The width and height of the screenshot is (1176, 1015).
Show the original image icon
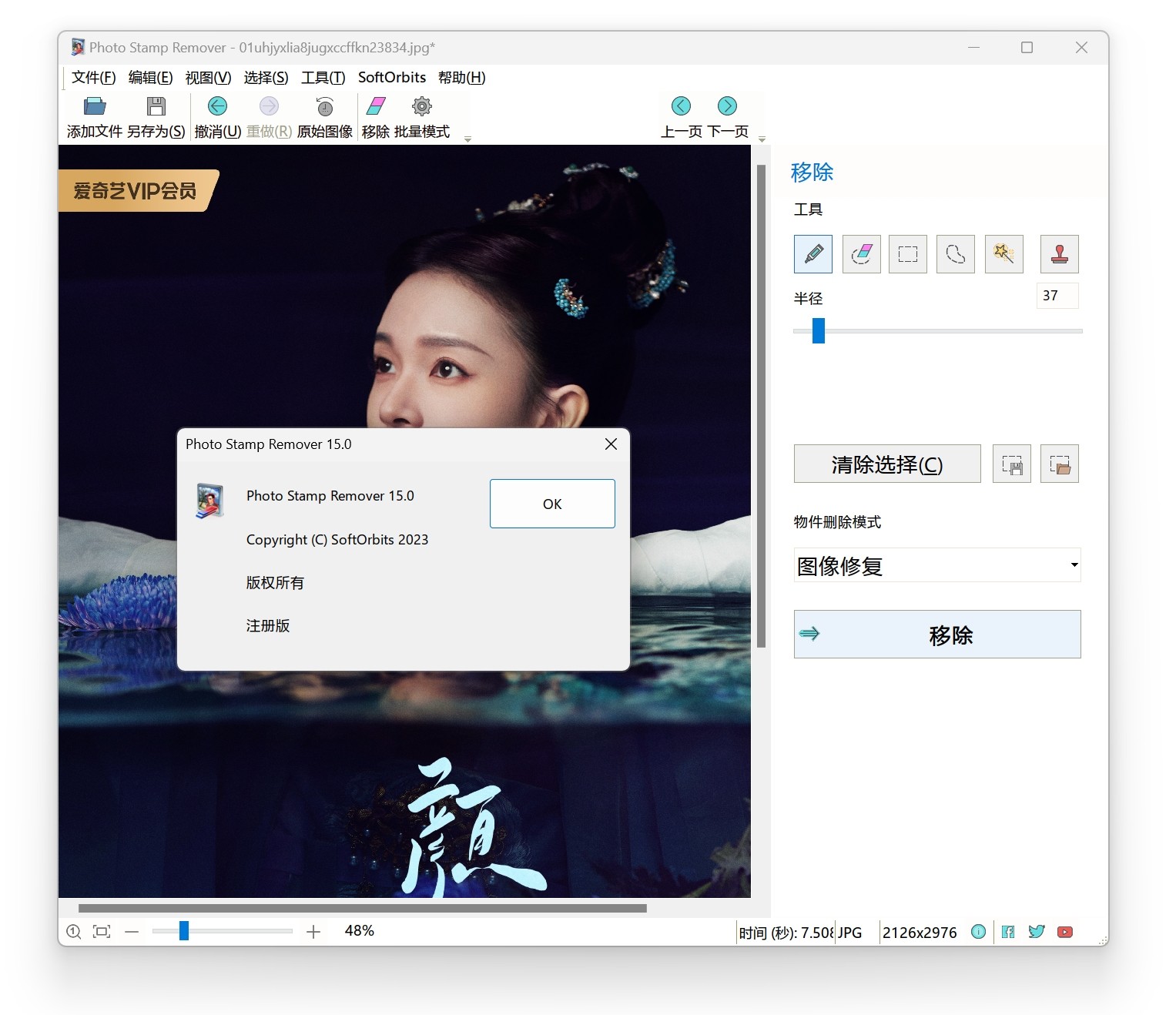coord(325,106)
